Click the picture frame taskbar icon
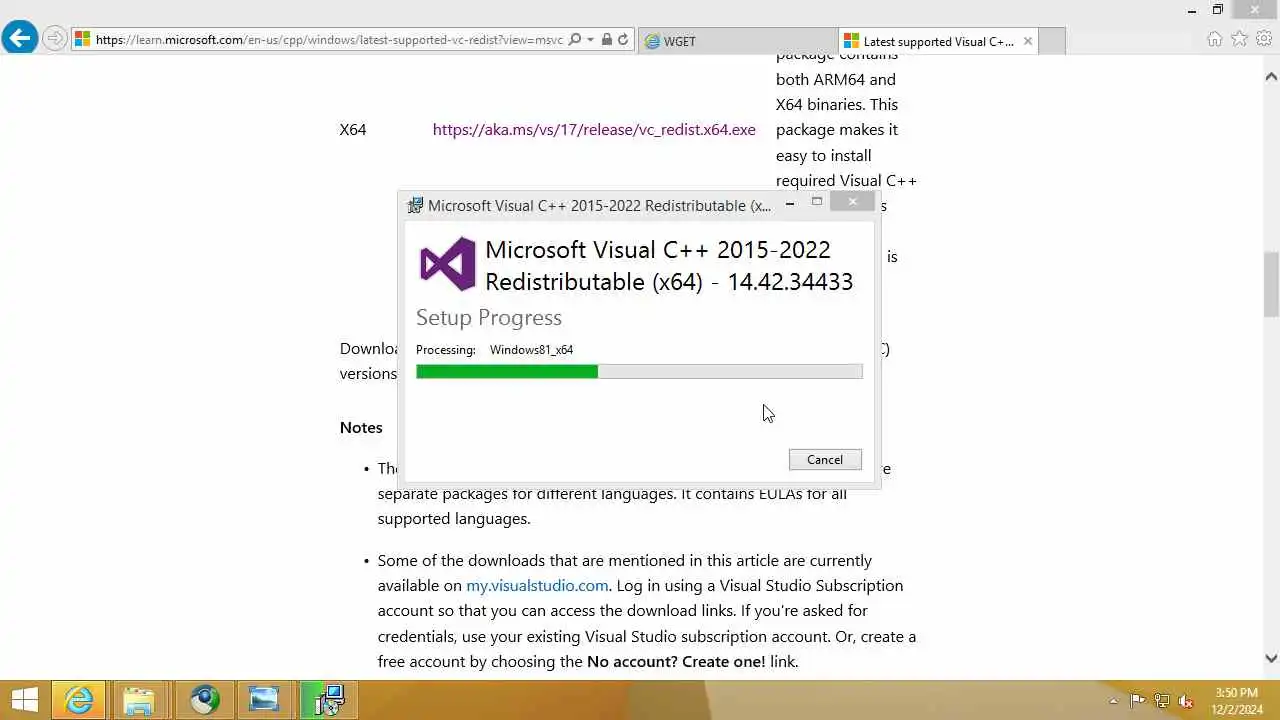The width and height of the screenshot is (1280, 720). click(x=265, y=700)
